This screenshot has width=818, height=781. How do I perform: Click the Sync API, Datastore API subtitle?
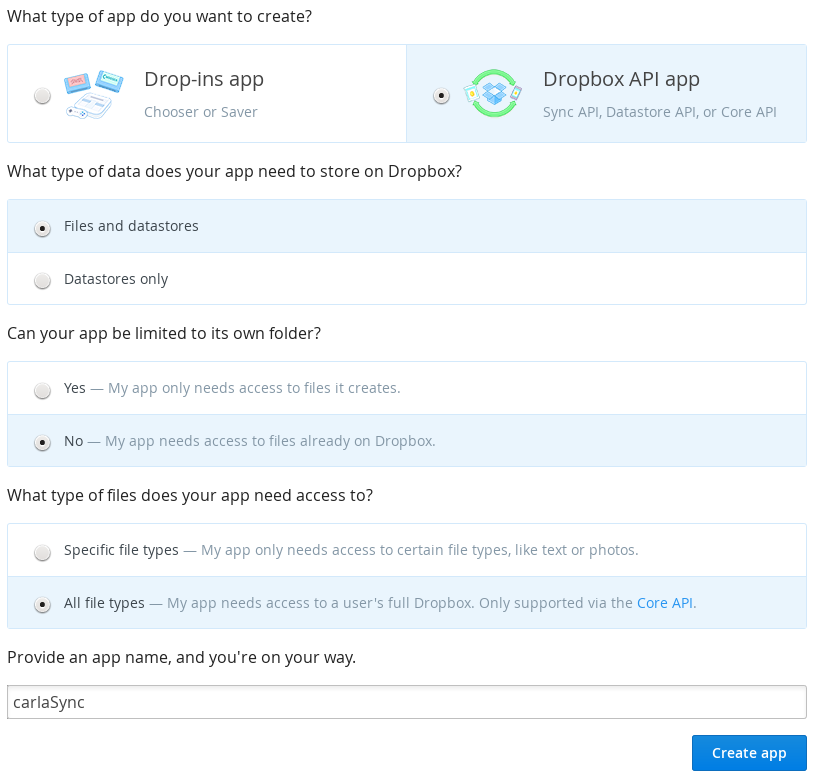[660, 112]
